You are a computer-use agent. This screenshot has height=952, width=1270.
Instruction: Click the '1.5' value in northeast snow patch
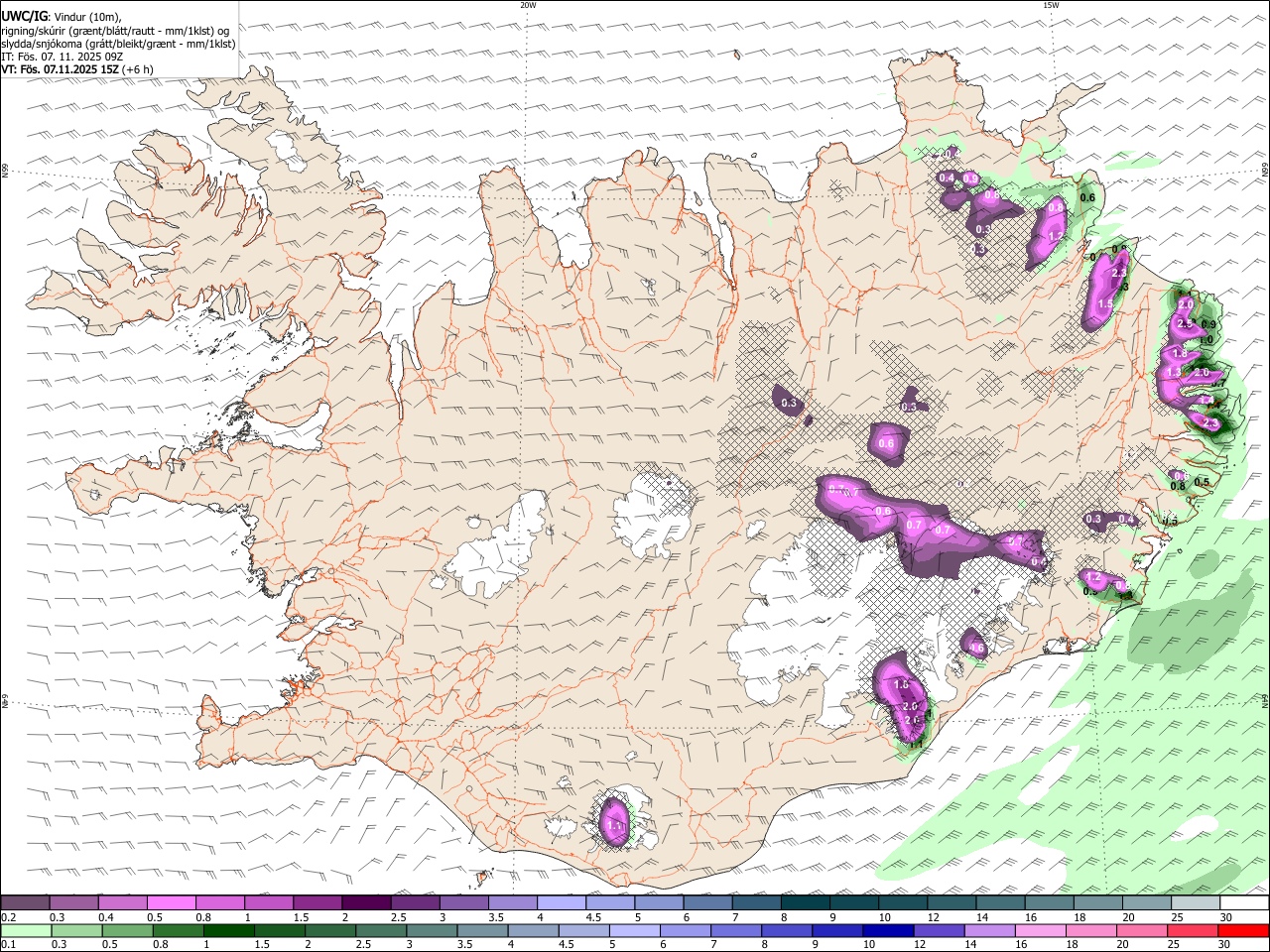pos(1106,304)
